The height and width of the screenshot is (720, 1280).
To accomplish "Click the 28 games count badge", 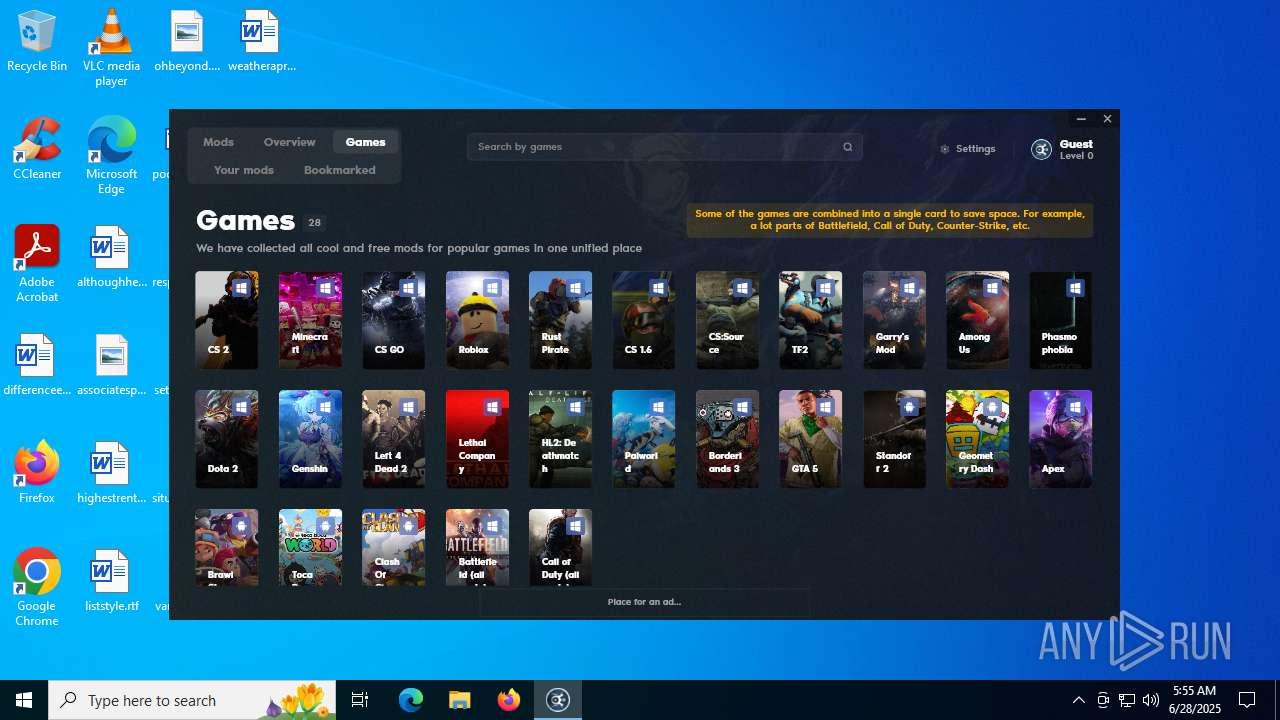I will pos(314,223).
